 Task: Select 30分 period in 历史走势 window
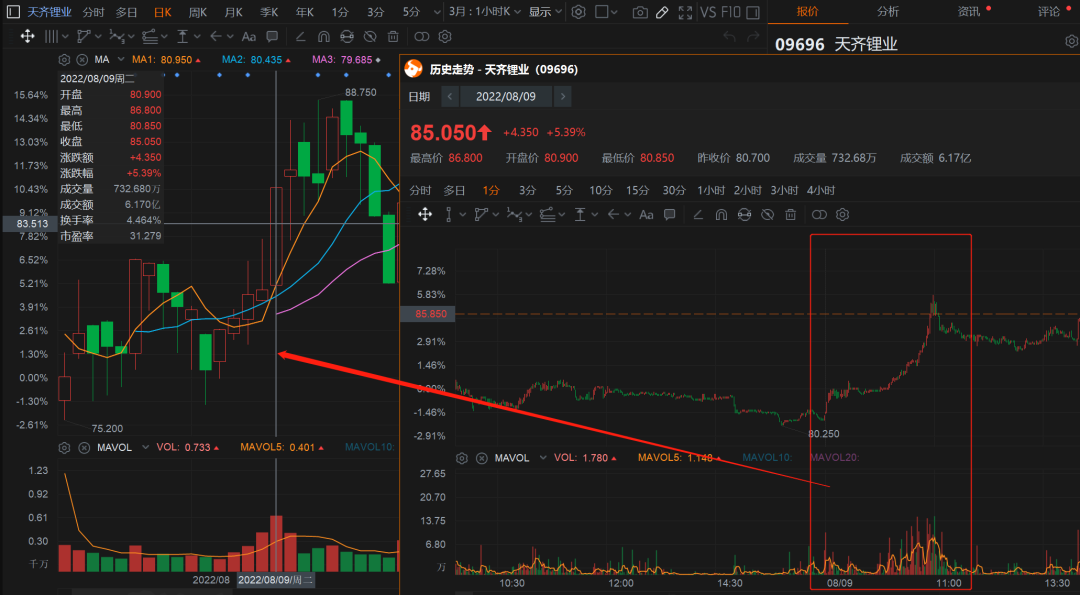coord(674,190)
